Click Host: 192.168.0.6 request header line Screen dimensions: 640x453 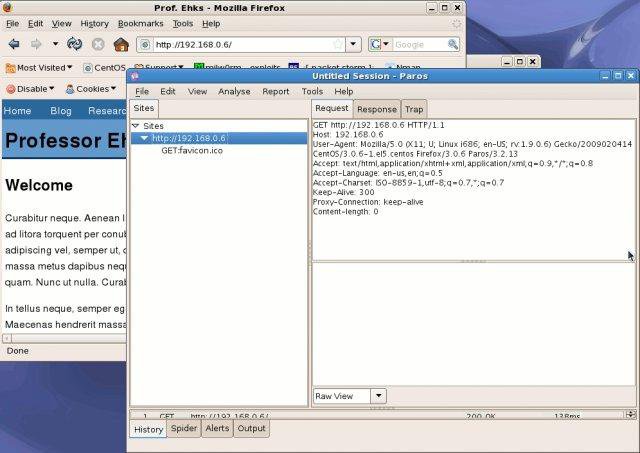(x=348, y=134)
